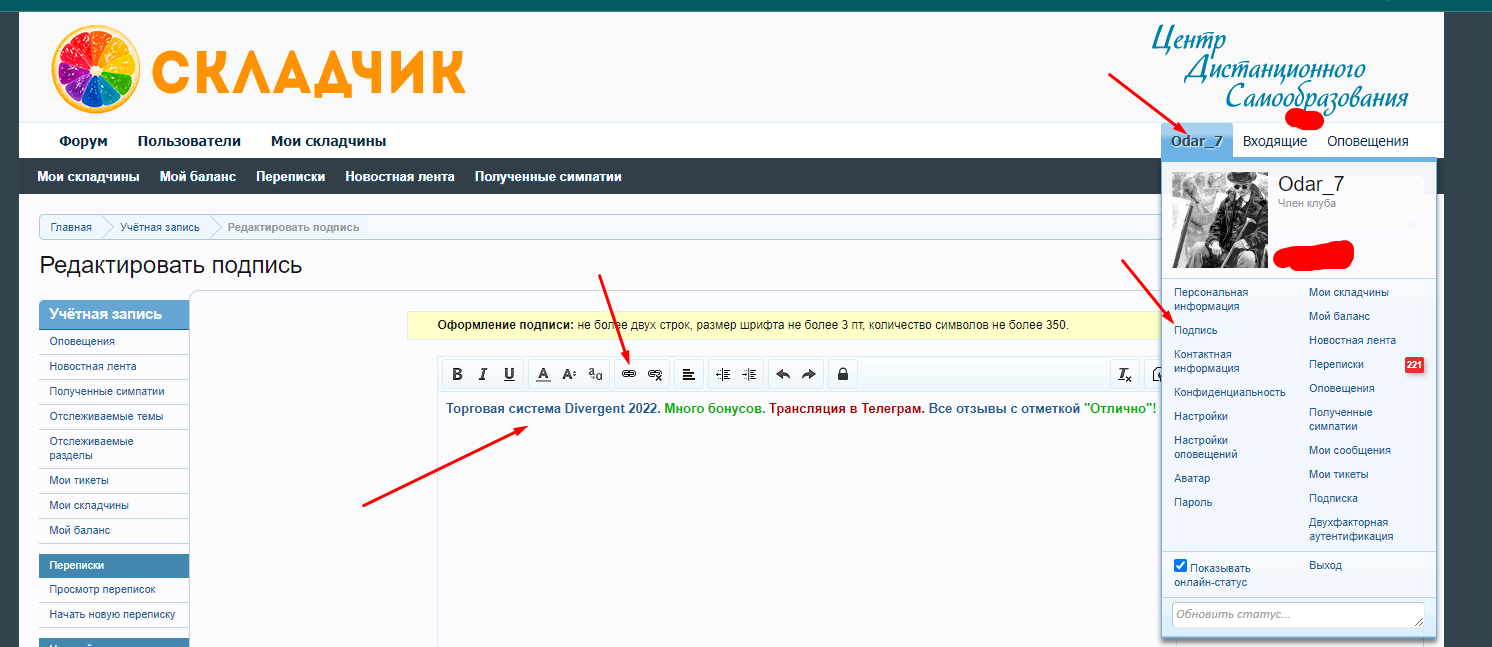Select Переписки in dark subnav
1492x647 pixels.
pos(291,177)
